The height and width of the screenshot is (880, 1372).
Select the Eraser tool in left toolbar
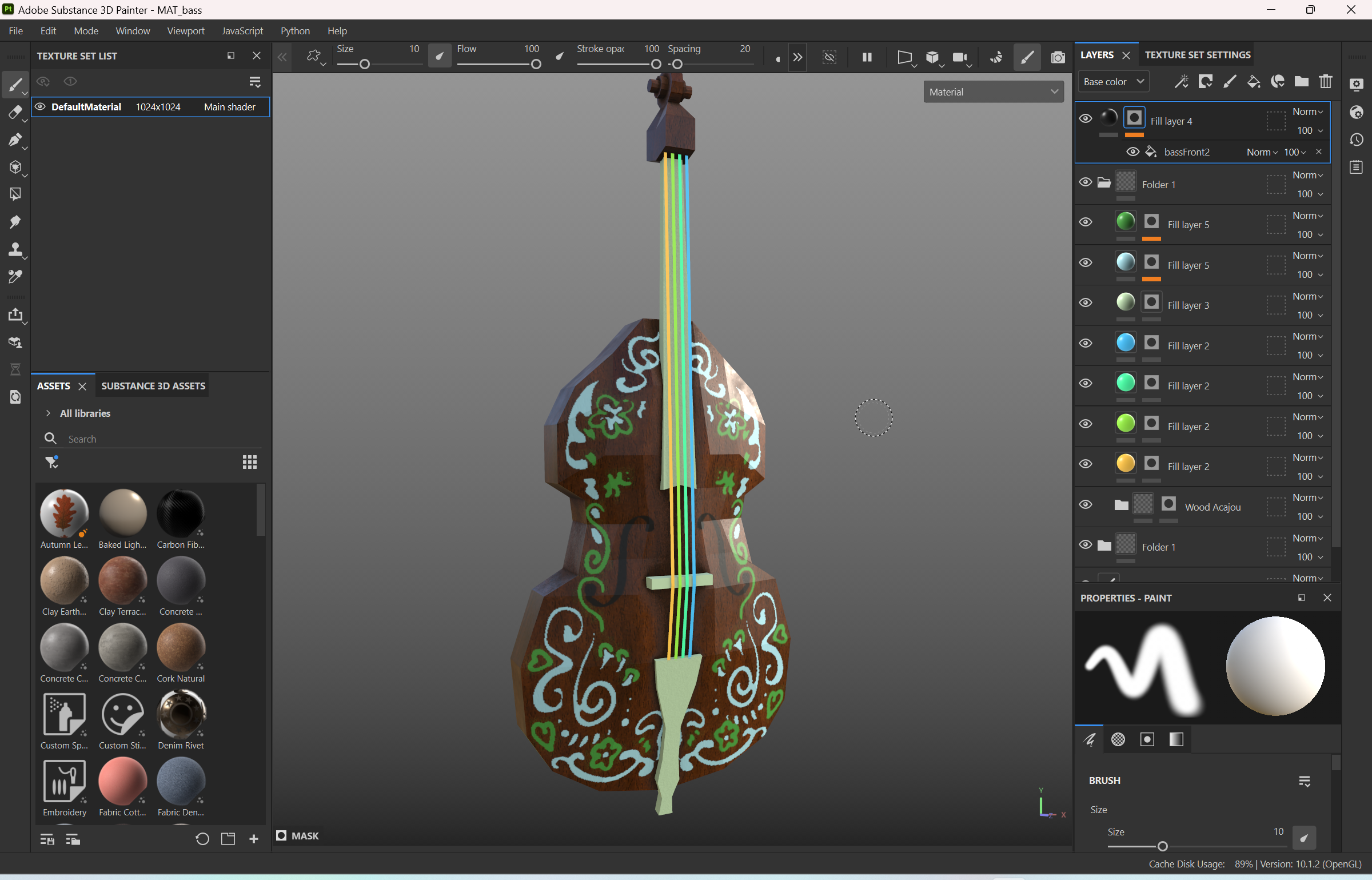pos(15,113)
